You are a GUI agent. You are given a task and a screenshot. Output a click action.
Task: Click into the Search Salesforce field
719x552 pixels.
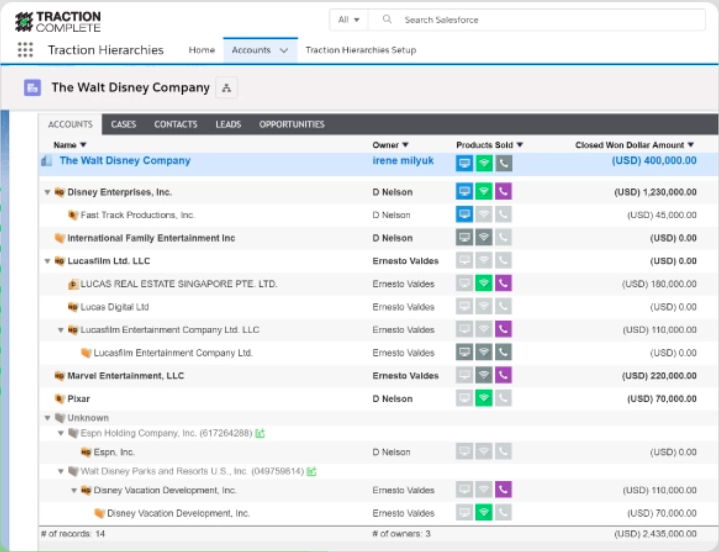pyautogui.click(x=536, y=20)
